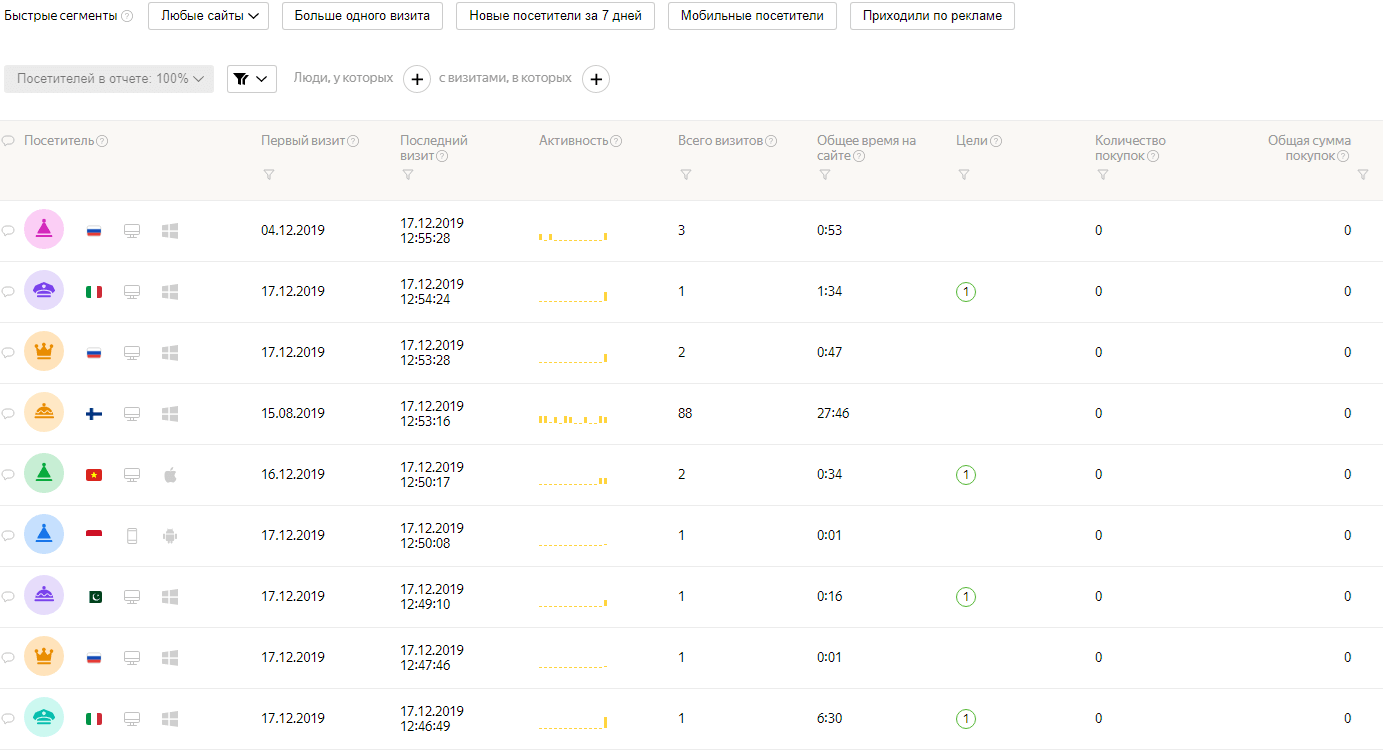This screenshot has width=1383, height=754.
Task: Sort by Первый визит column header
Action: pos(303,141)
